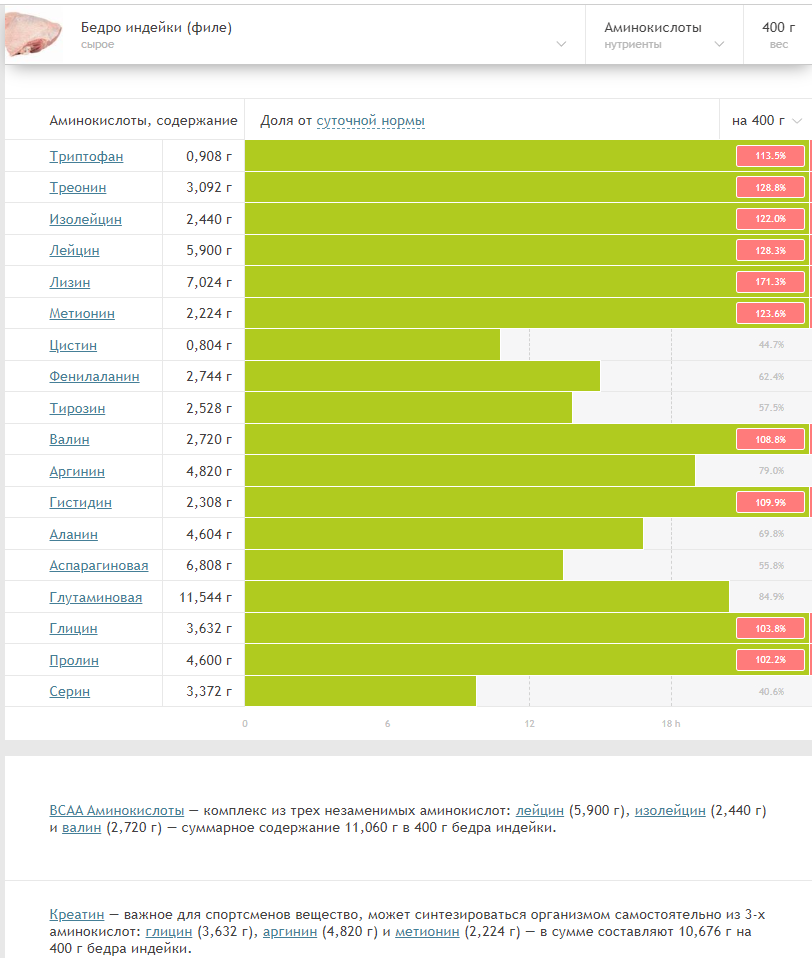The image size is (812, 958).
Task: Open the Гистидин amino acid link
Action: point(80,503)
